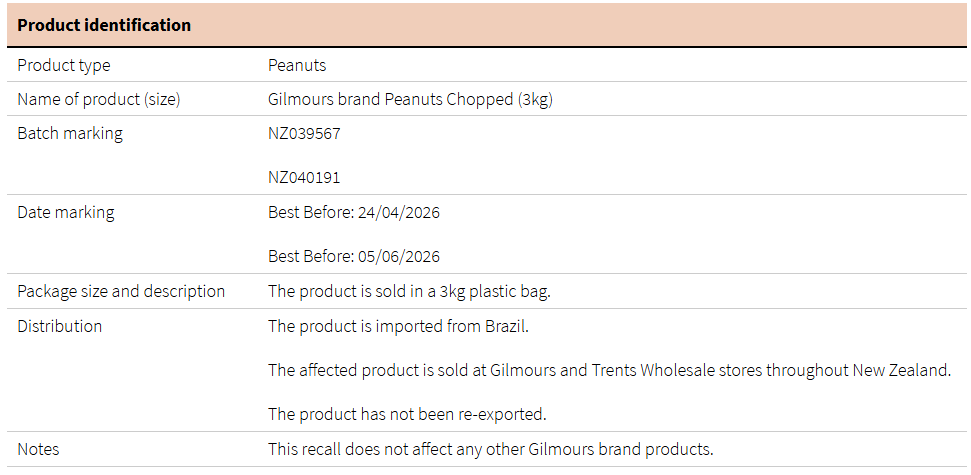Click the recall note about other products
This screenshot has height=475, width=971.
coord(490,449)
